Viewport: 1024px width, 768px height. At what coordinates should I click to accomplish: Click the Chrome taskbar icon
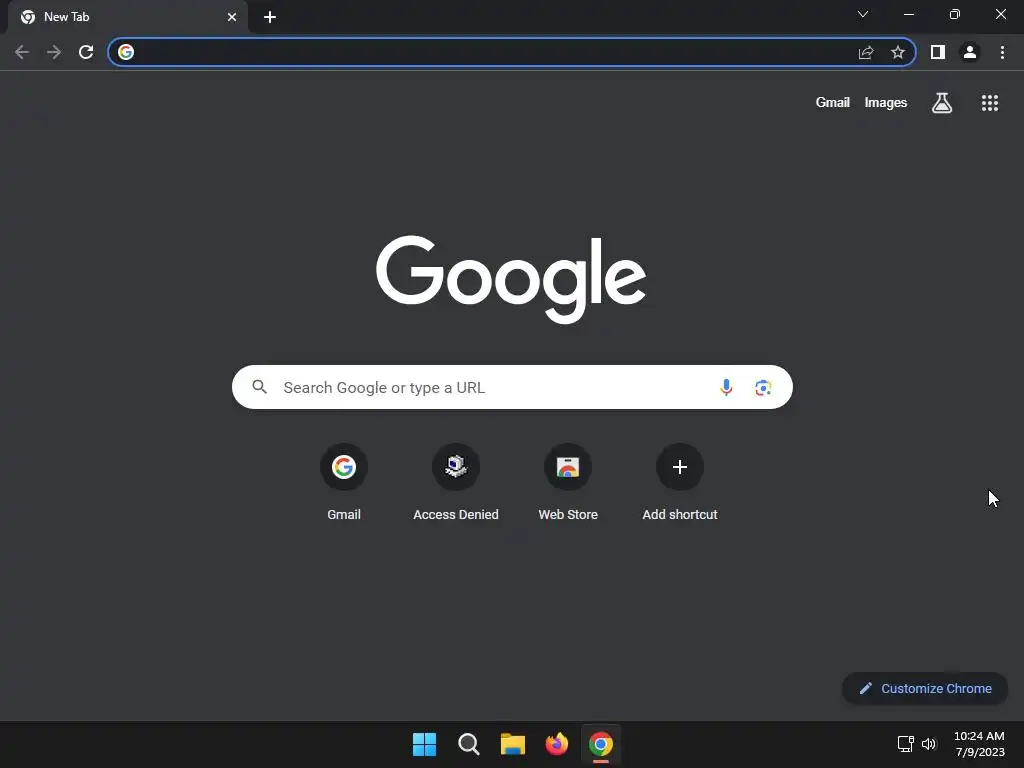pos(601,744)
